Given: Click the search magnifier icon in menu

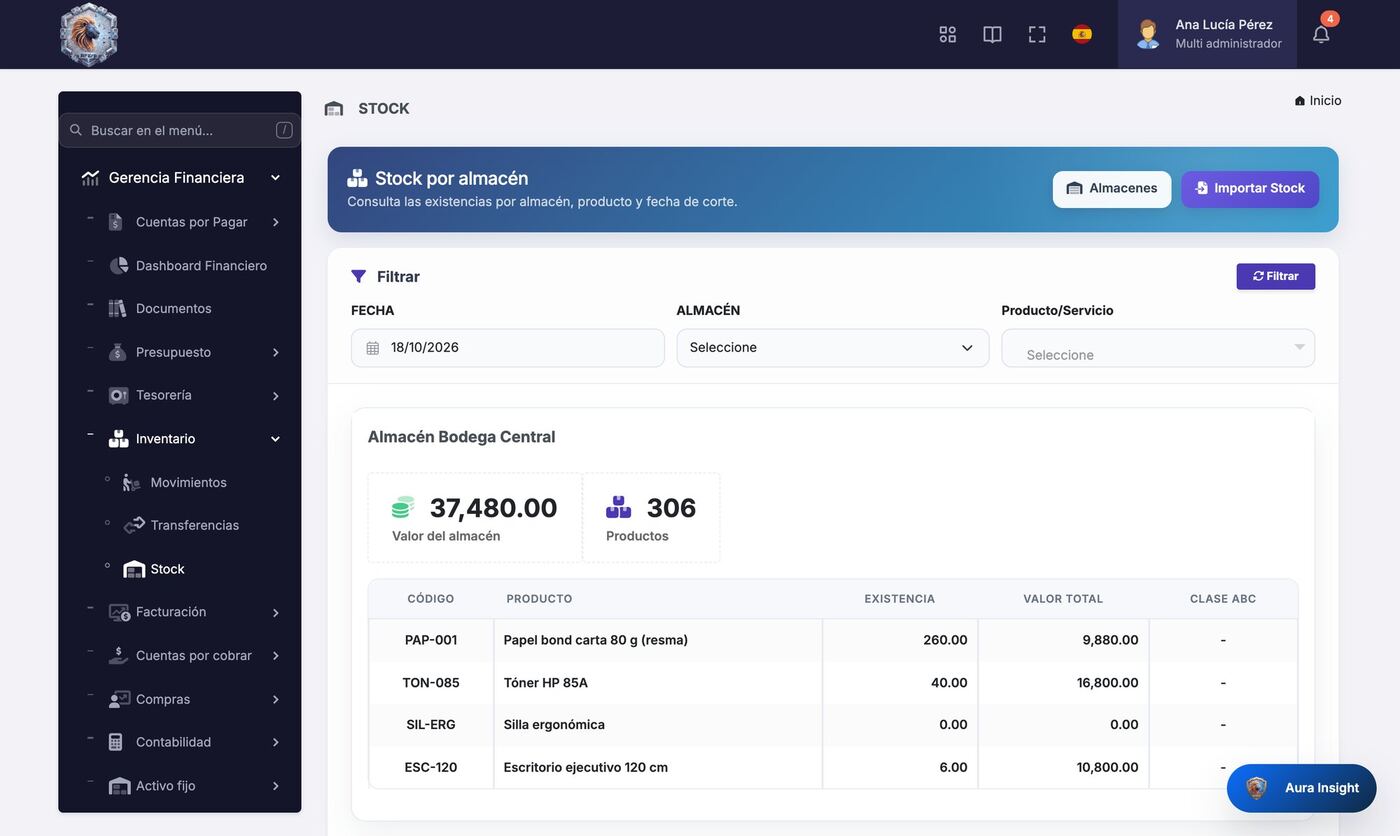Looking at the screenshot, I should [x=76, y=130].
